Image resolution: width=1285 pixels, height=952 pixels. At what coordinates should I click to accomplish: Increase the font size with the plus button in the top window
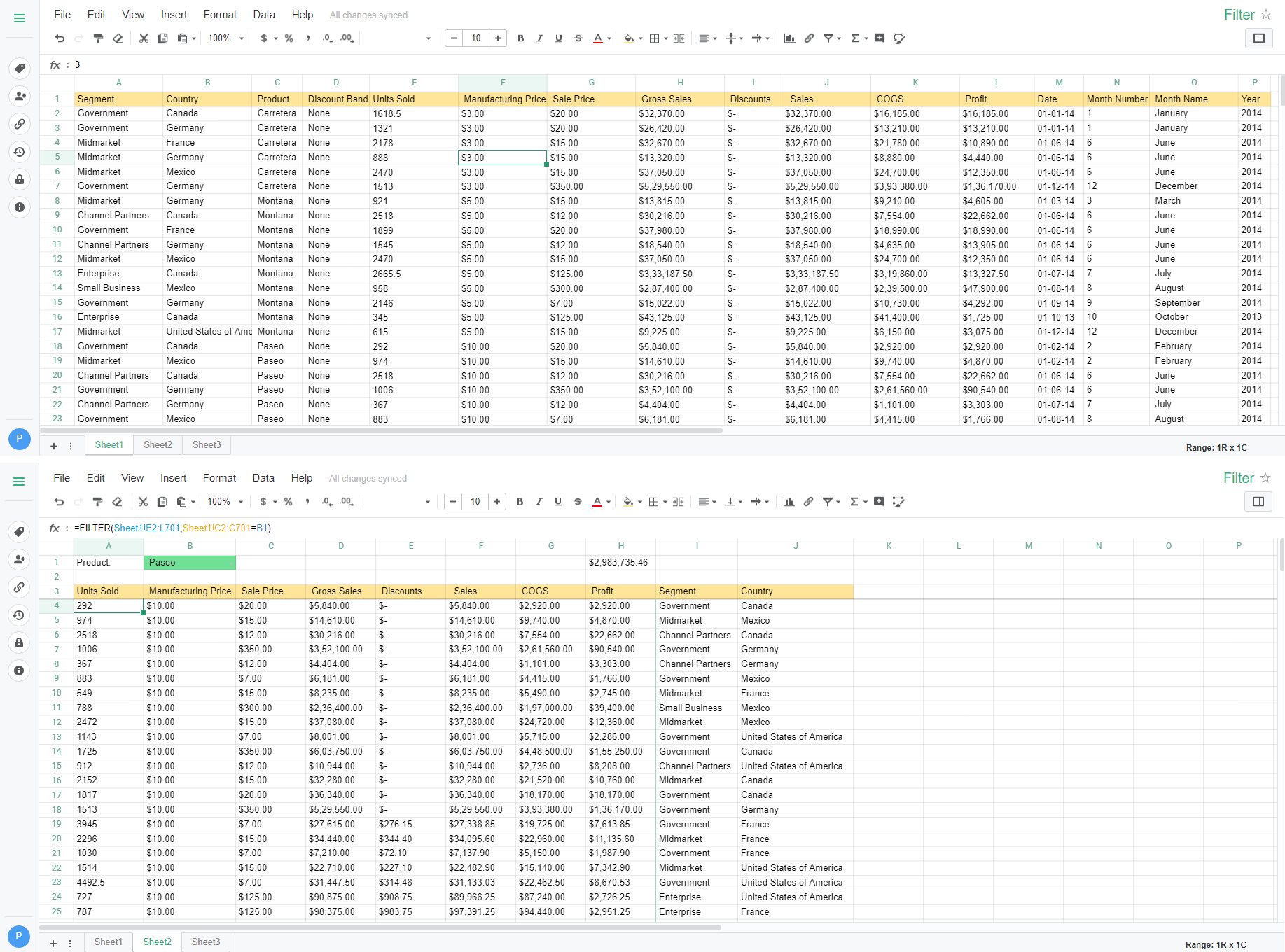pos(498,38)
